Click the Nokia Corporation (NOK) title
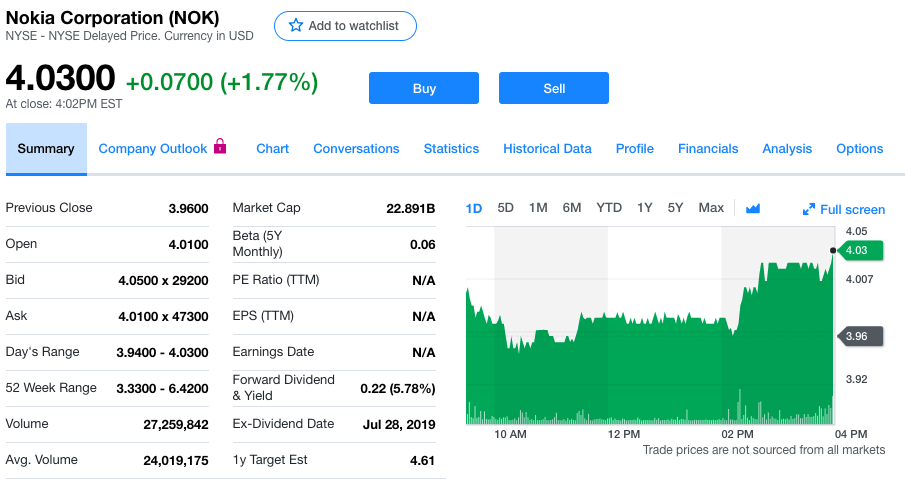 click(x=113, y=18)
